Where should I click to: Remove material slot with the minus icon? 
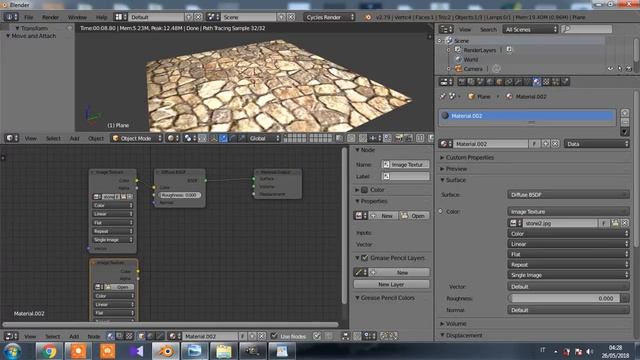[x=624, y=122]
